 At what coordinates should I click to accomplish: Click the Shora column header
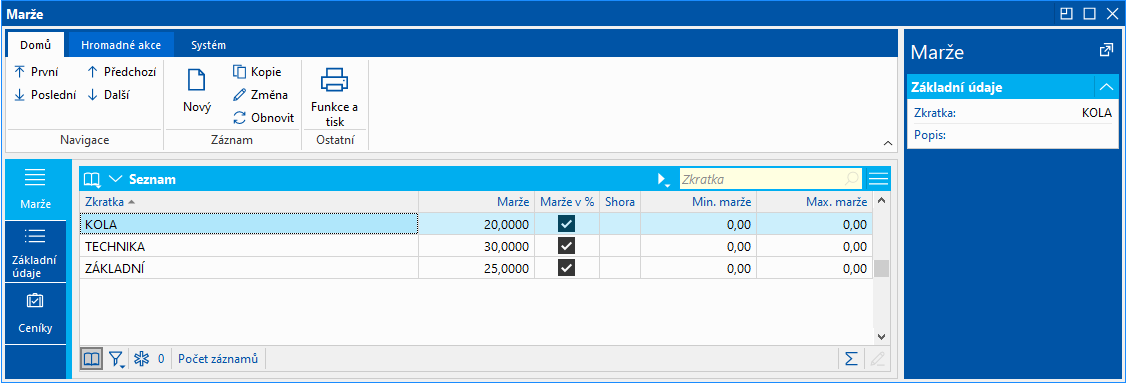pos(620,202)
